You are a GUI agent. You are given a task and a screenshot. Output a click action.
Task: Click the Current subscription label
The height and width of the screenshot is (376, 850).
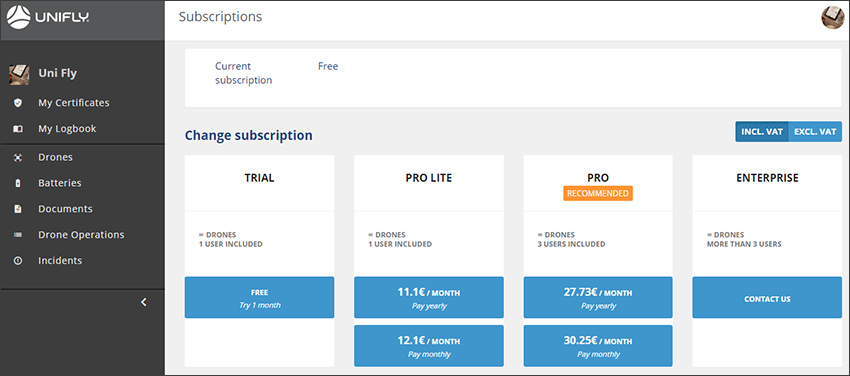coord(243,73)
